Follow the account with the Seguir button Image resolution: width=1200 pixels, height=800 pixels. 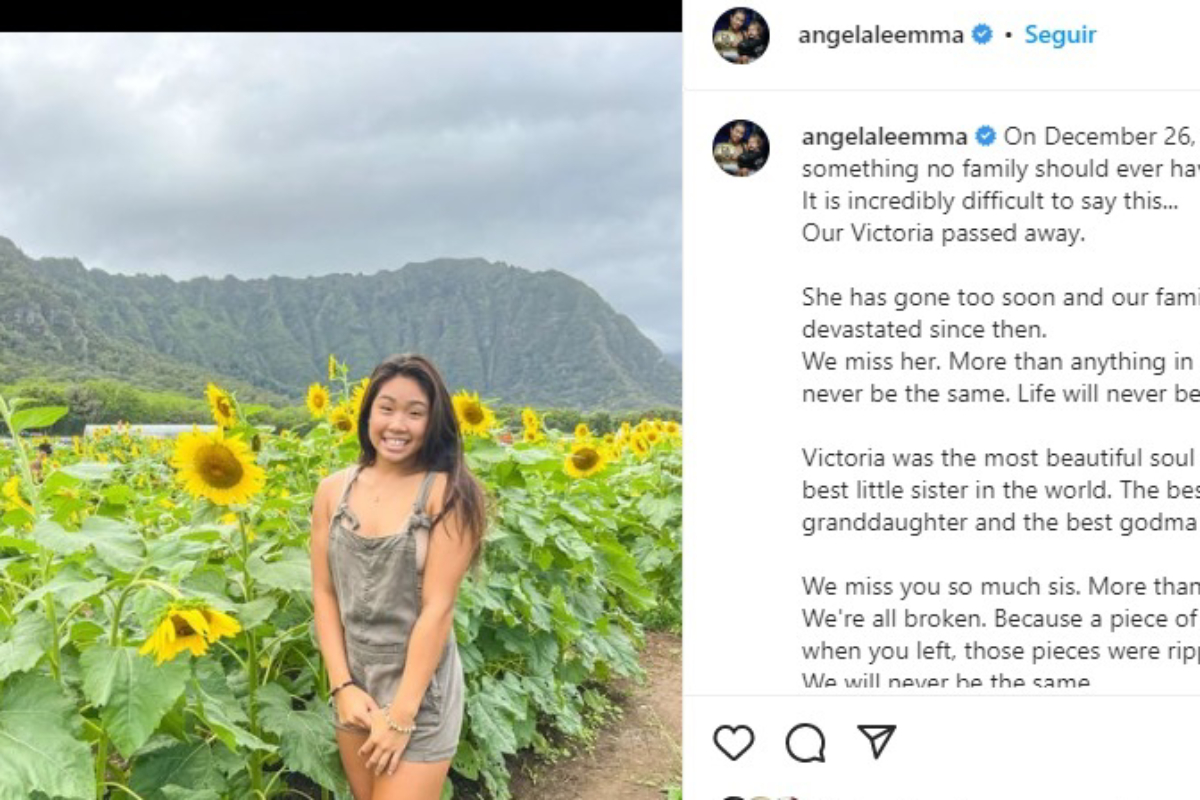pos(1060,35)
